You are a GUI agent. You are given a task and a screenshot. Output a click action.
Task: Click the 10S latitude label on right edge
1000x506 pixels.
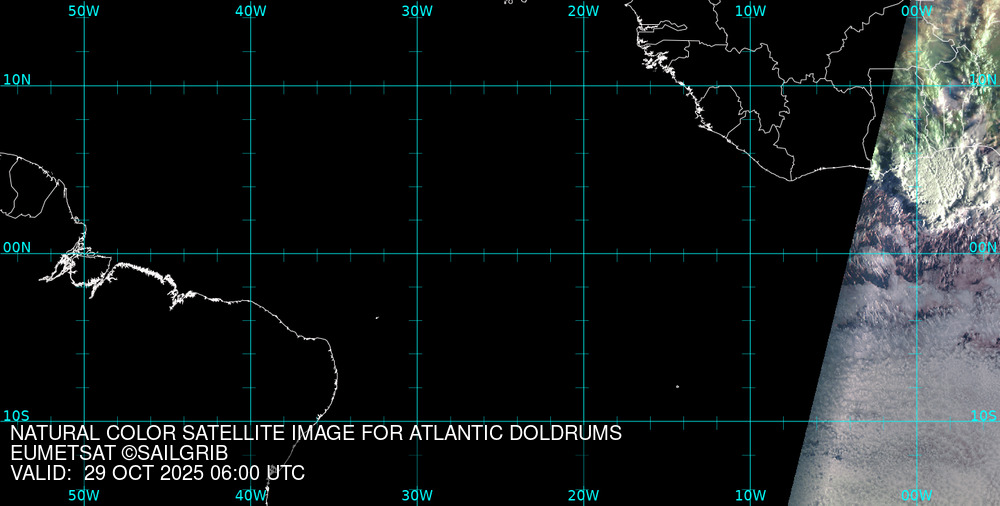(984, 415)
